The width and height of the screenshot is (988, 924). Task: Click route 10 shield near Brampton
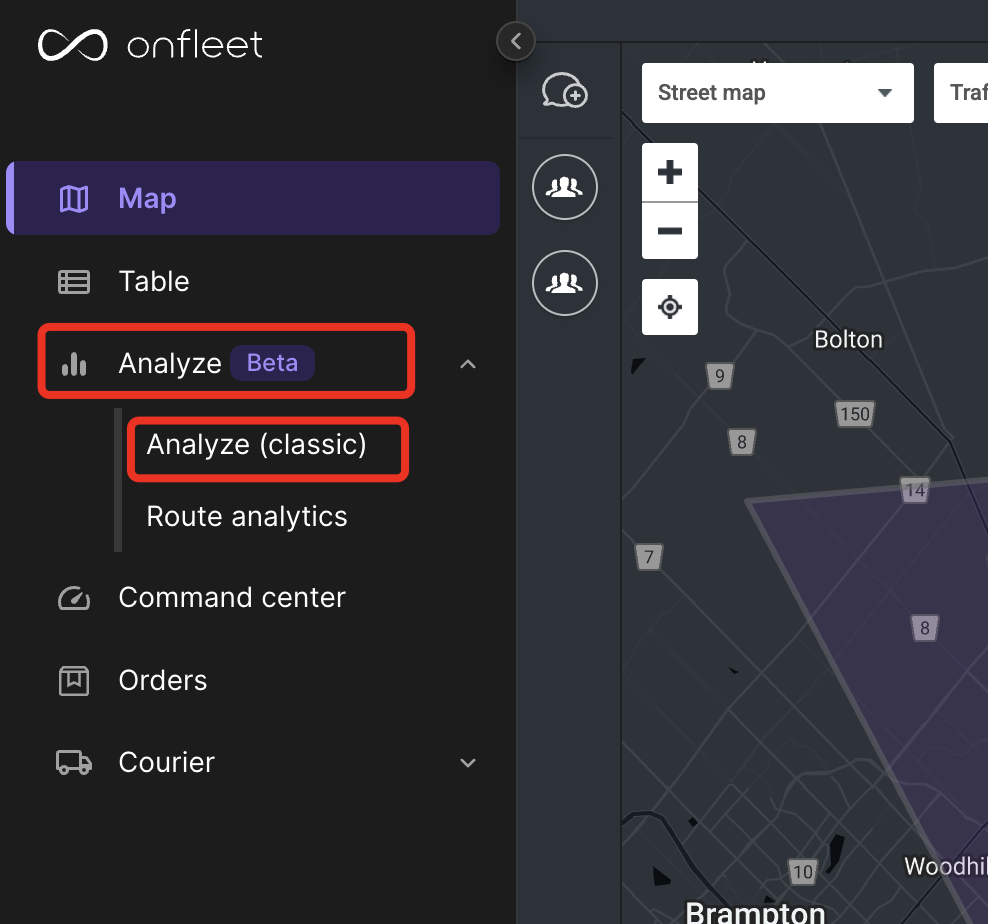click(x=803, y=872)
